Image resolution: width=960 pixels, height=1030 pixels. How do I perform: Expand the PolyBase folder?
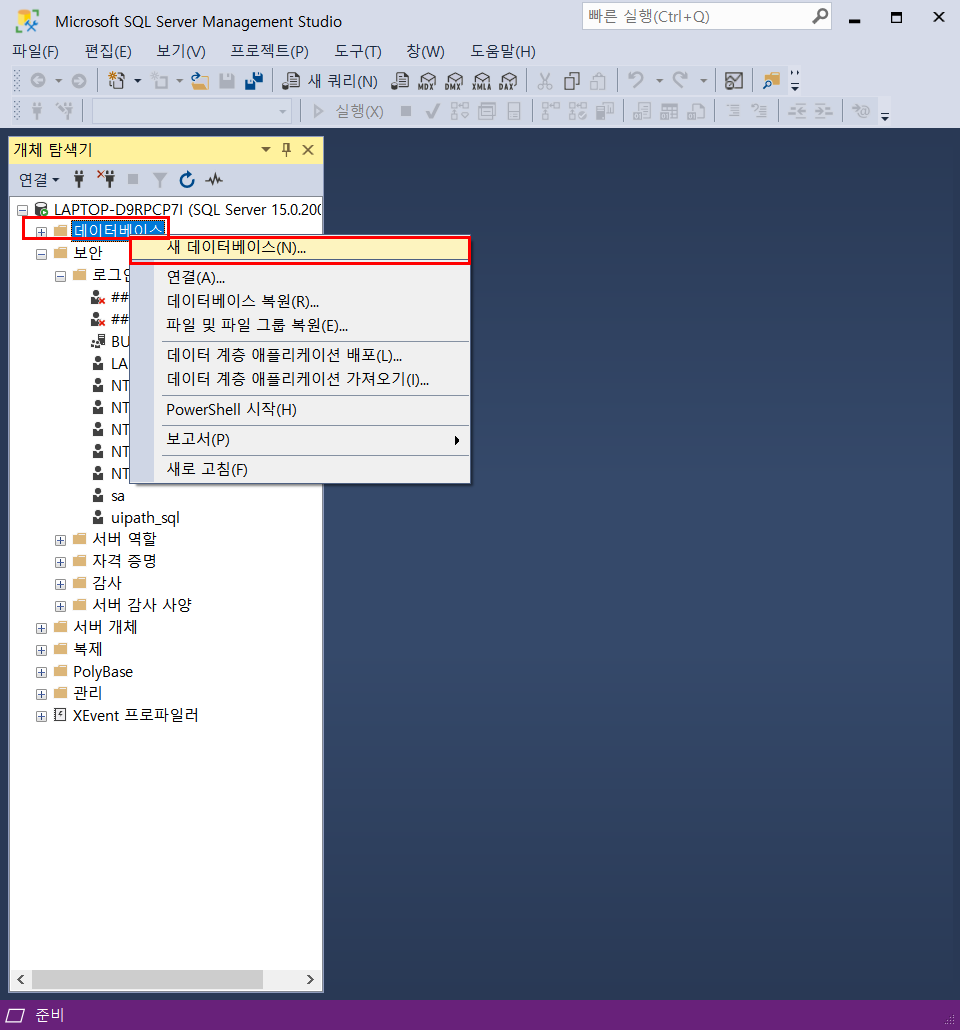pos(41,673)
